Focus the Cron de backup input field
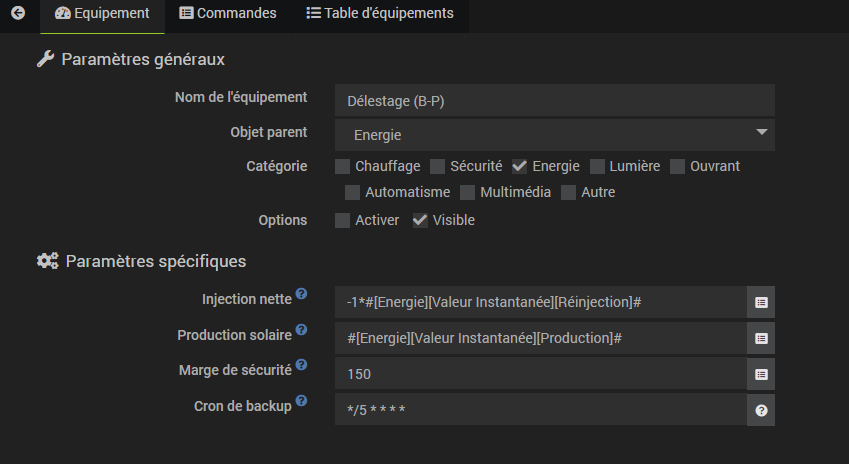Screen dimensions: 849x464 (x=541, y=410)
